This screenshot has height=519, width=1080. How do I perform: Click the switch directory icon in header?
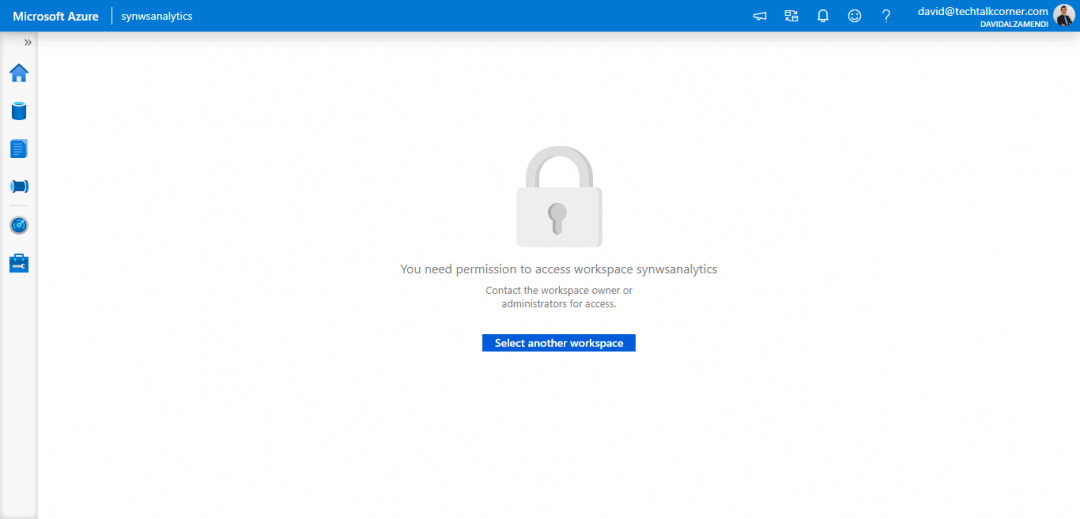792,16
